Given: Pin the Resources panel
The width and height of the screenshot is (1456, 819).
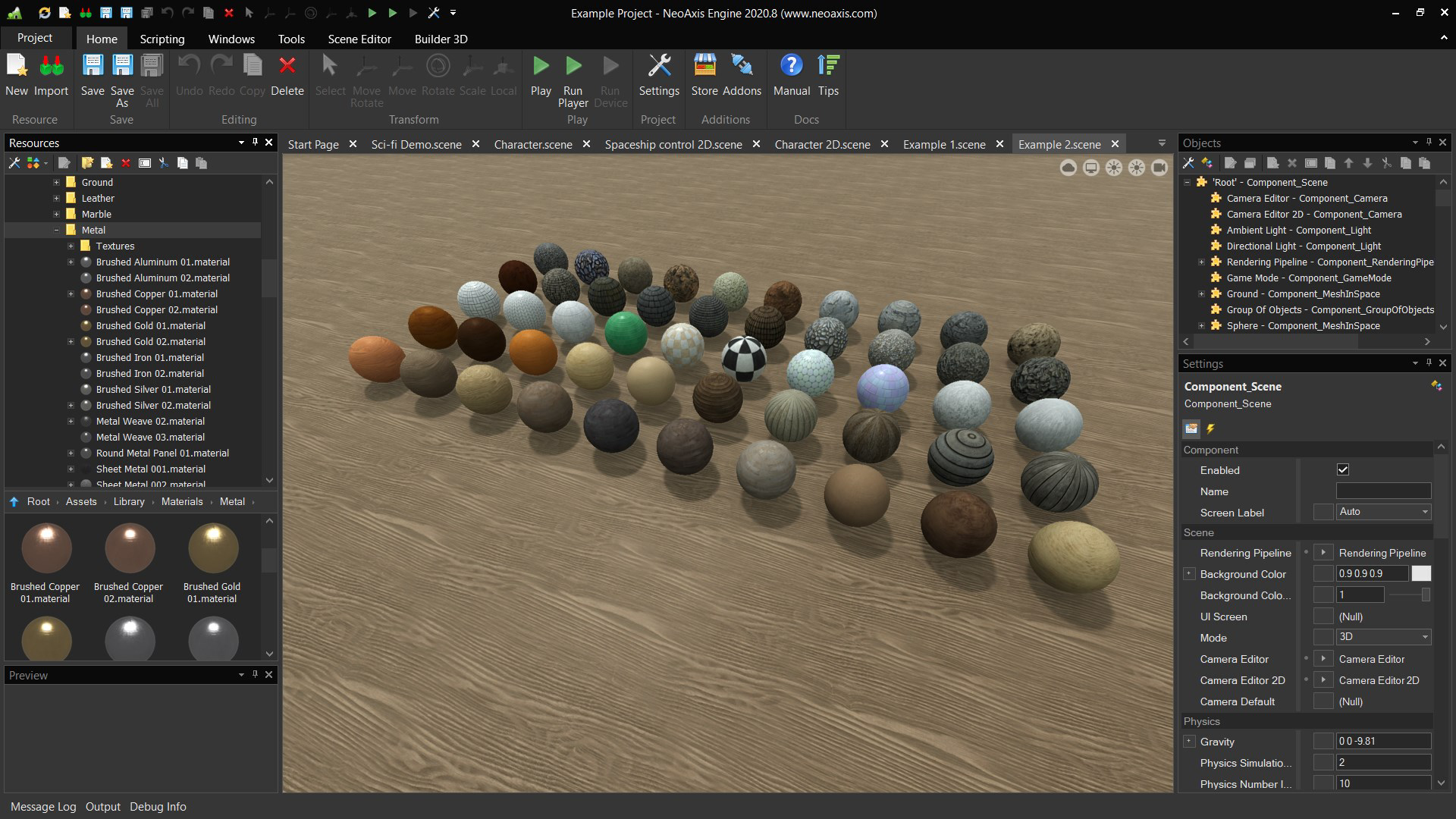Looking at the screenshot, I should (254, 143).
